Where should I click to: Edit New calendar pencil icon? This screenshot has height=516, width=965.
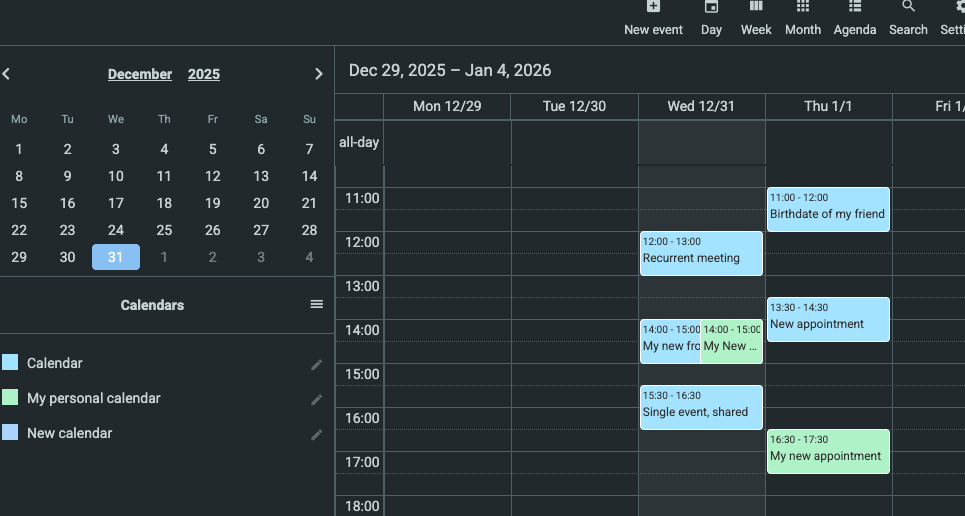(x=317, y=434)
